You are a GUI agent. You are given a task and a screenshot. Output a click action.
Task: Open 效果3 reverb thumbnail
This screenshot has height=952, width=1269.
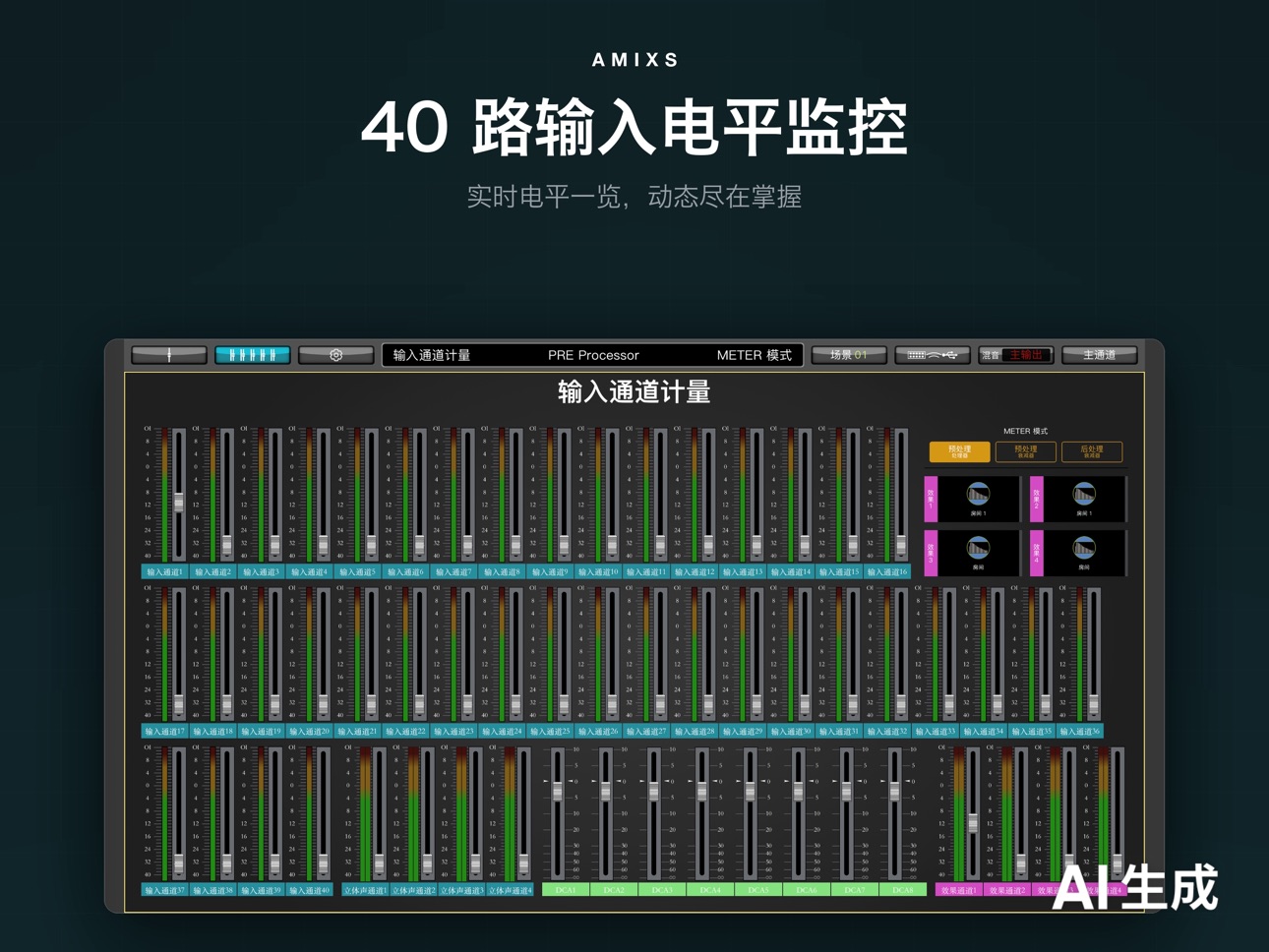(978, 554)
